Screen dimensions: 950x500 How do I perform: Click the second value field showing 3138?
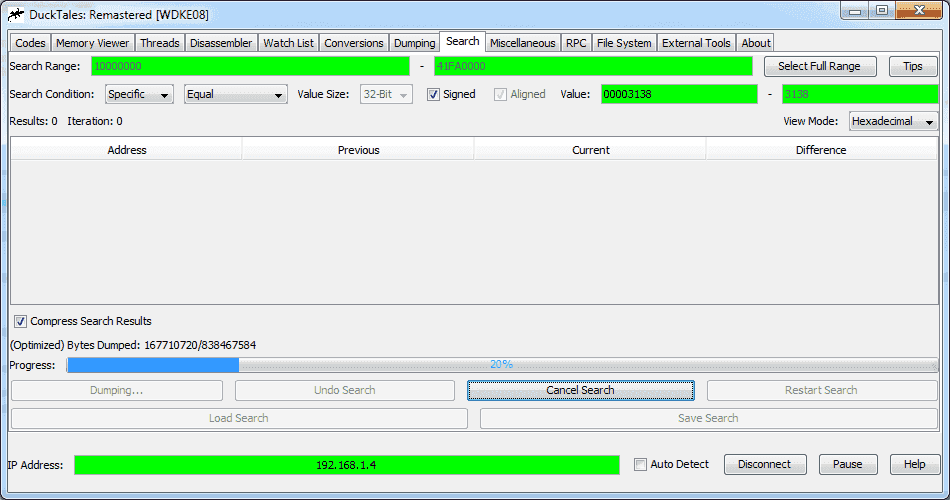point(860,94)
